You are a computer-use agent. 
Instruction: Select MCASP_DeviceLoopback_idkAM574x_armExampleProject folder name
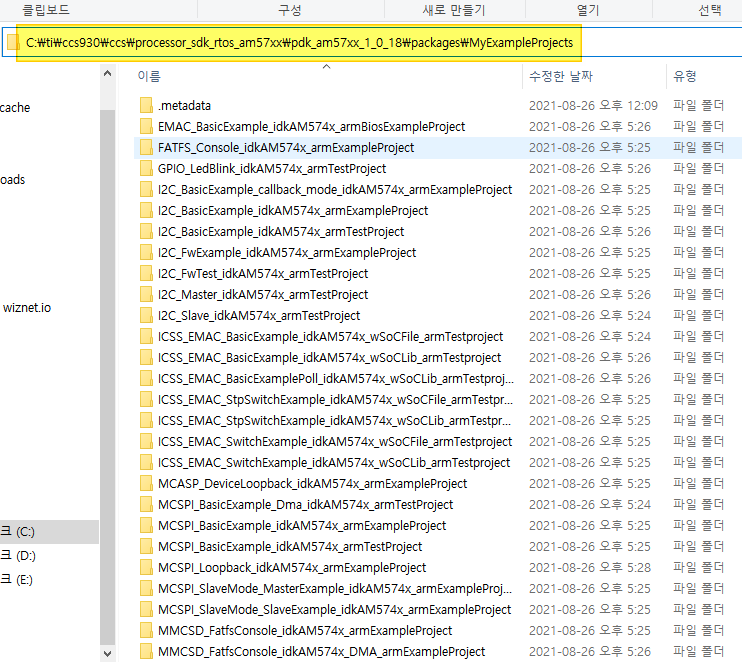pyautogui.click(x=312, y=483)
